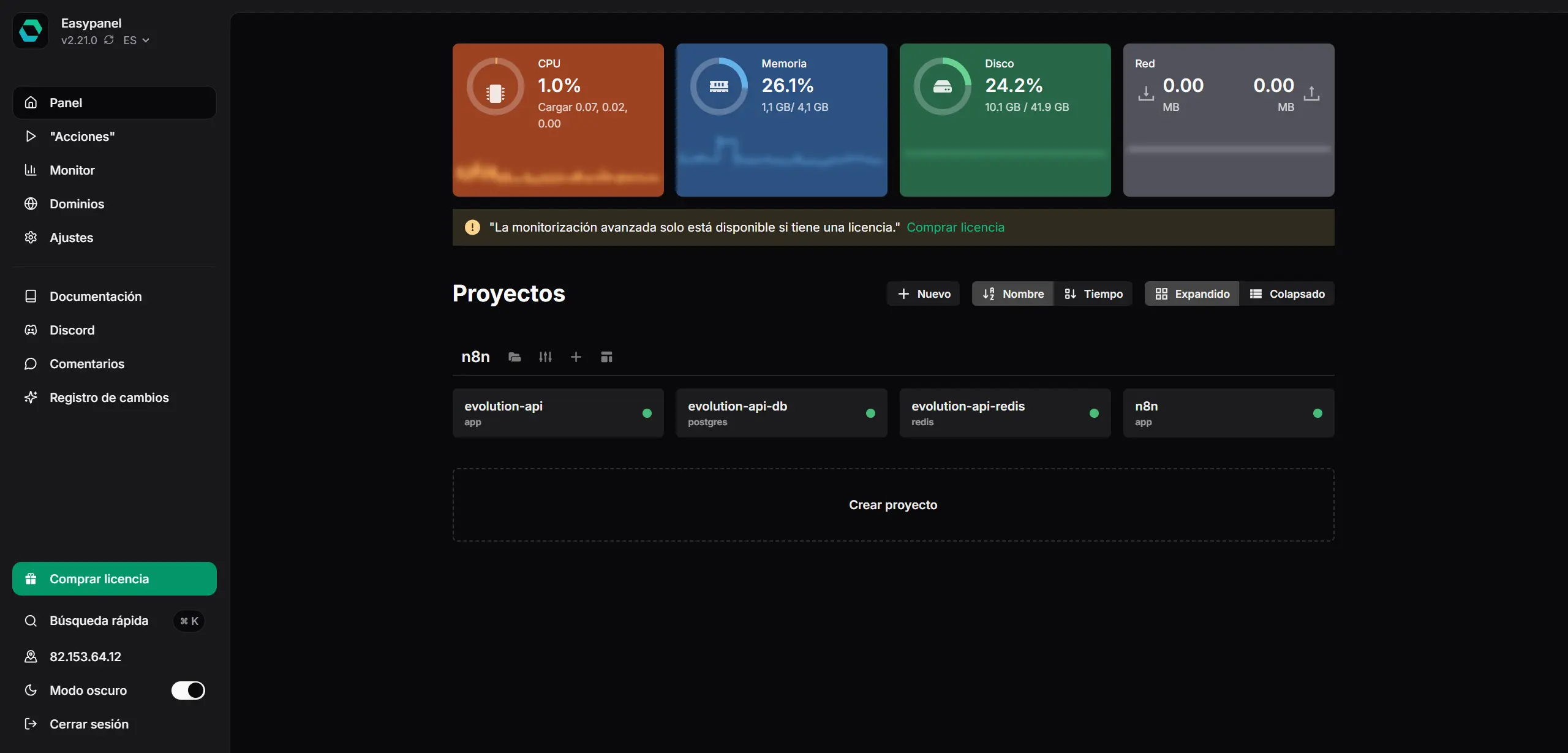Open the n8n project name
Screen dimensions: 1568x753
475,357
